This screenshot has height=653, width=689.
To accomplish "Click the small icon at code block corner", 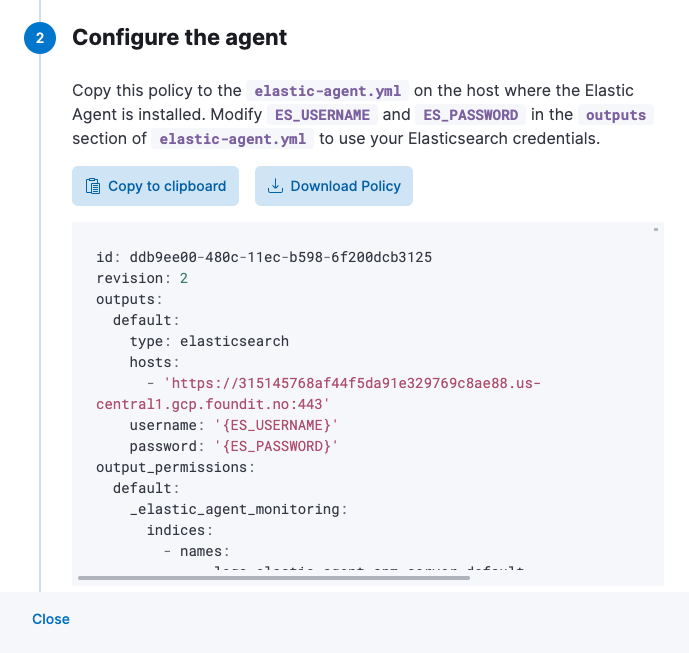I will click(x=656, y=230).
